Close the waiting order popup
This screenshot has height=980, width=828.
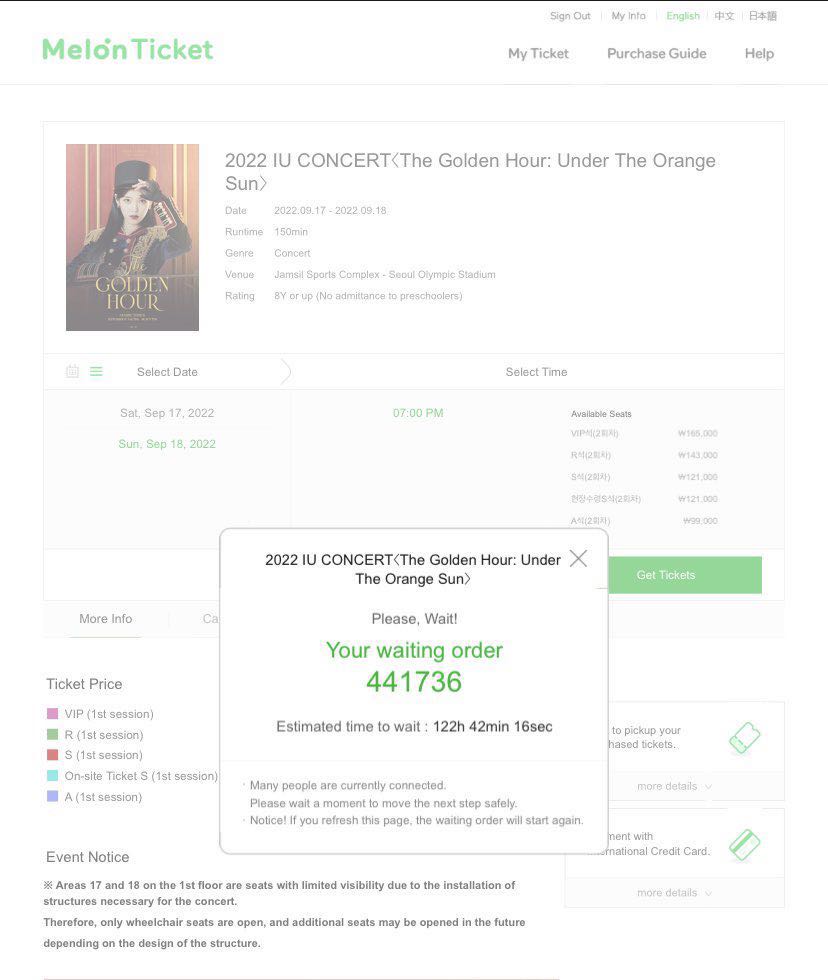pyautogui.click(x=578, y=558)
